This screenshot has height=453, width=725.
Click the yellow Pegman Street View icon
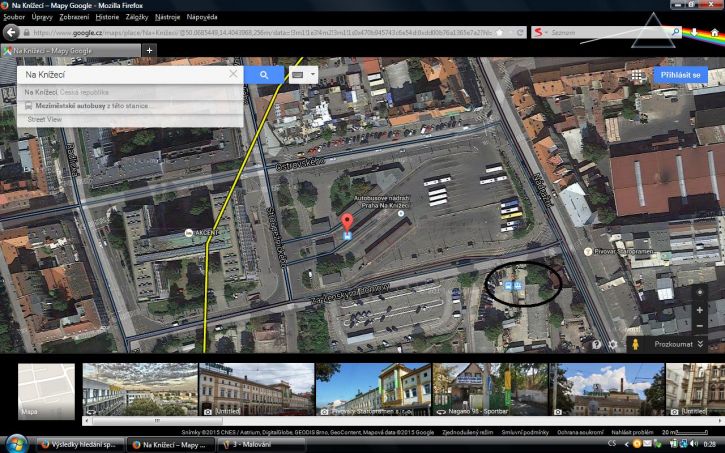pyautogui.click(x=635, y=344)
